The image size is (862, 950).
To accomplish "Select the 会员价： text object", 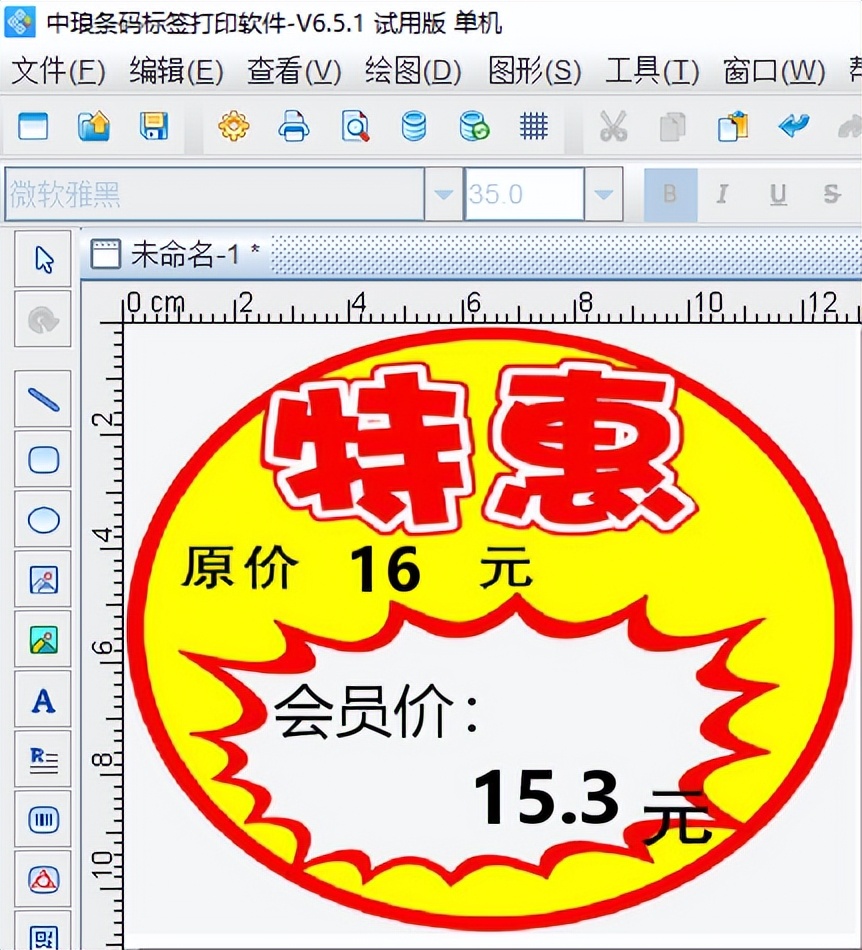I will [376, 710].
